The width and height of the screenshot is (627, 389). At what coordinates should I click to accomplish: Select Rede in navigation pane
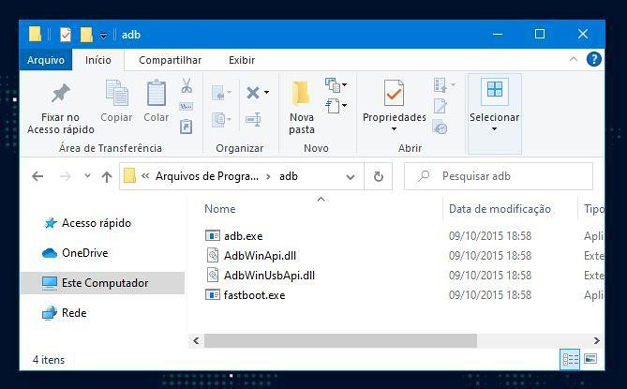click(74, 313)
